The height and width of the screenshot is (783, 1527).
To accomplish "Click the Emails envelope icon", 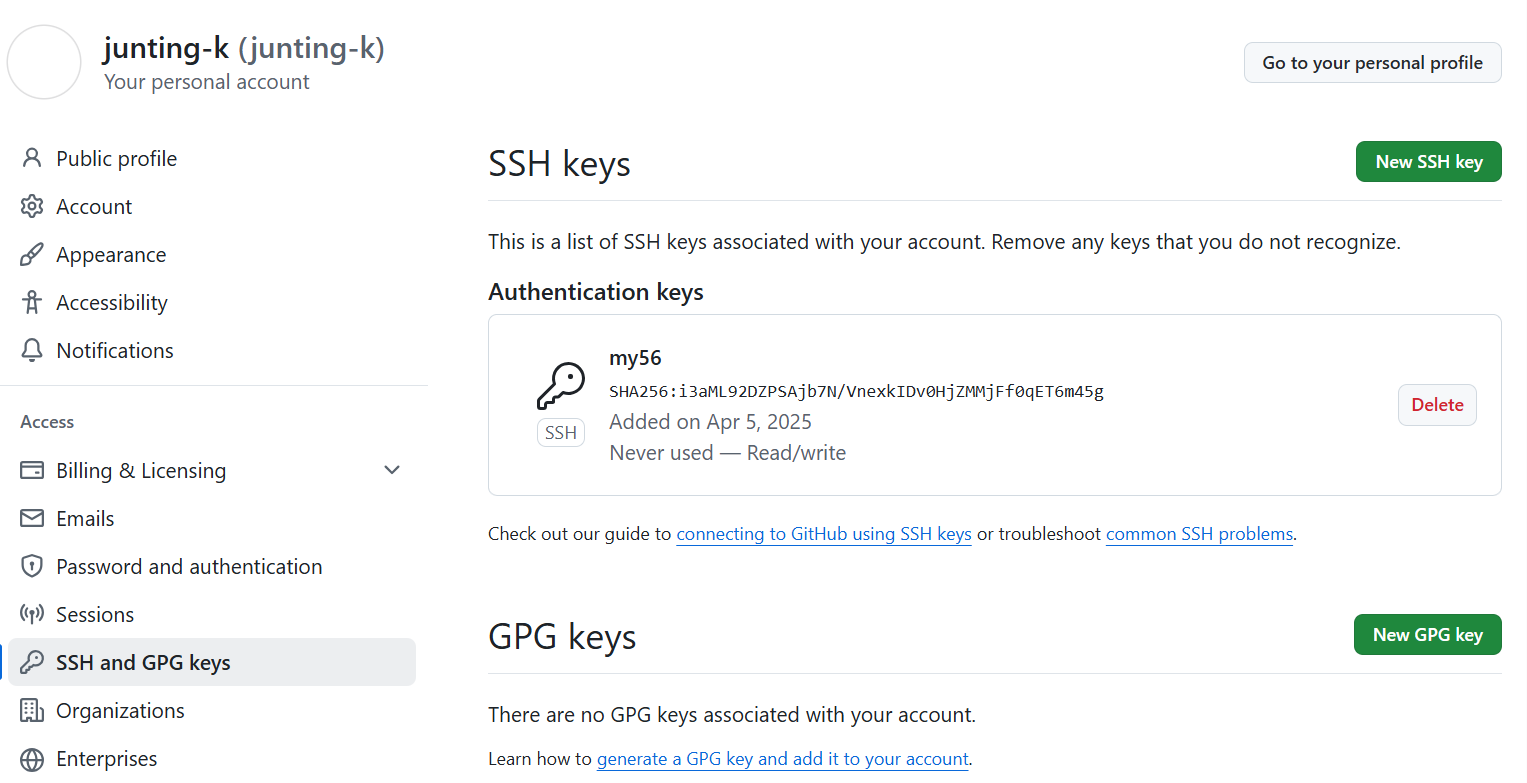I will [32, 519].
